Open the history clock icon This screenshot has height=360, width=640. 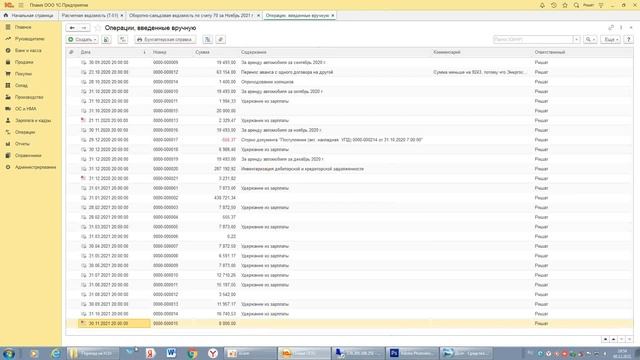click(553, 5)
